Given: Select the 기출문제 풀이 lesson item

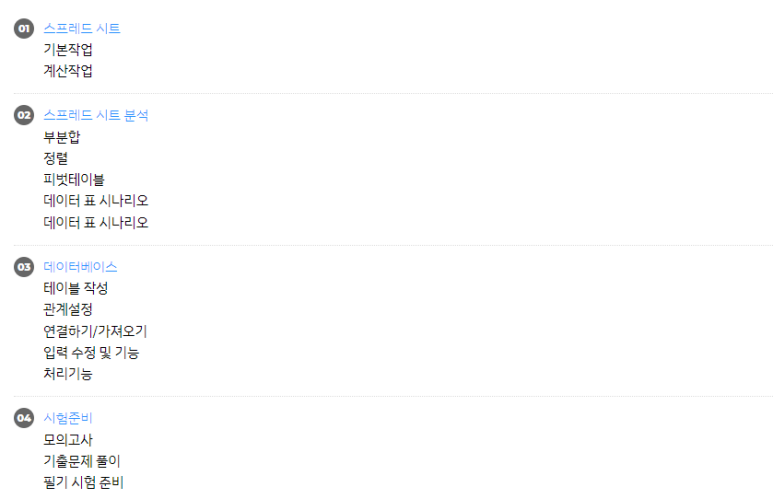Looking at the screenshot, I should pos(82,461).
